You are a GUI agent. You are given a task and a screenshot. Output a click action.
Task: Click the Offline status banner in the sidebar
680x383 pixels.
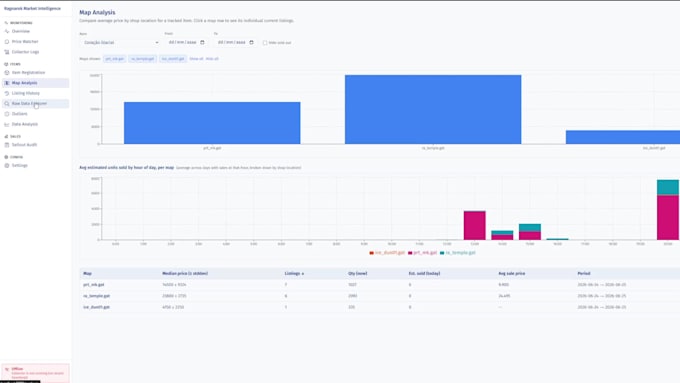tap(35, 373)
